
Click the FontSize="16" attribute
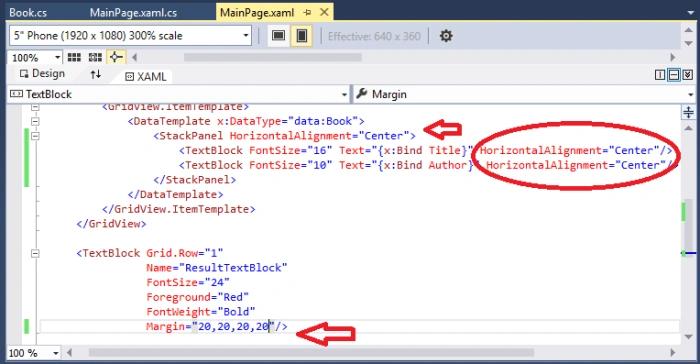coord(291,151)
